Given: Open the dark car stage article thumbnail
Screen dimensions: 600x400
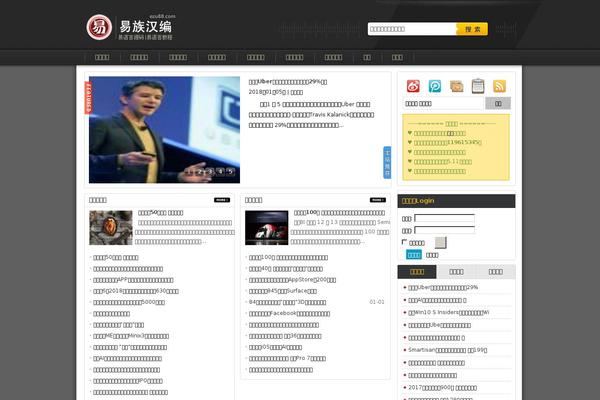Looking at the screenshot, I should (x=267, y=228).
